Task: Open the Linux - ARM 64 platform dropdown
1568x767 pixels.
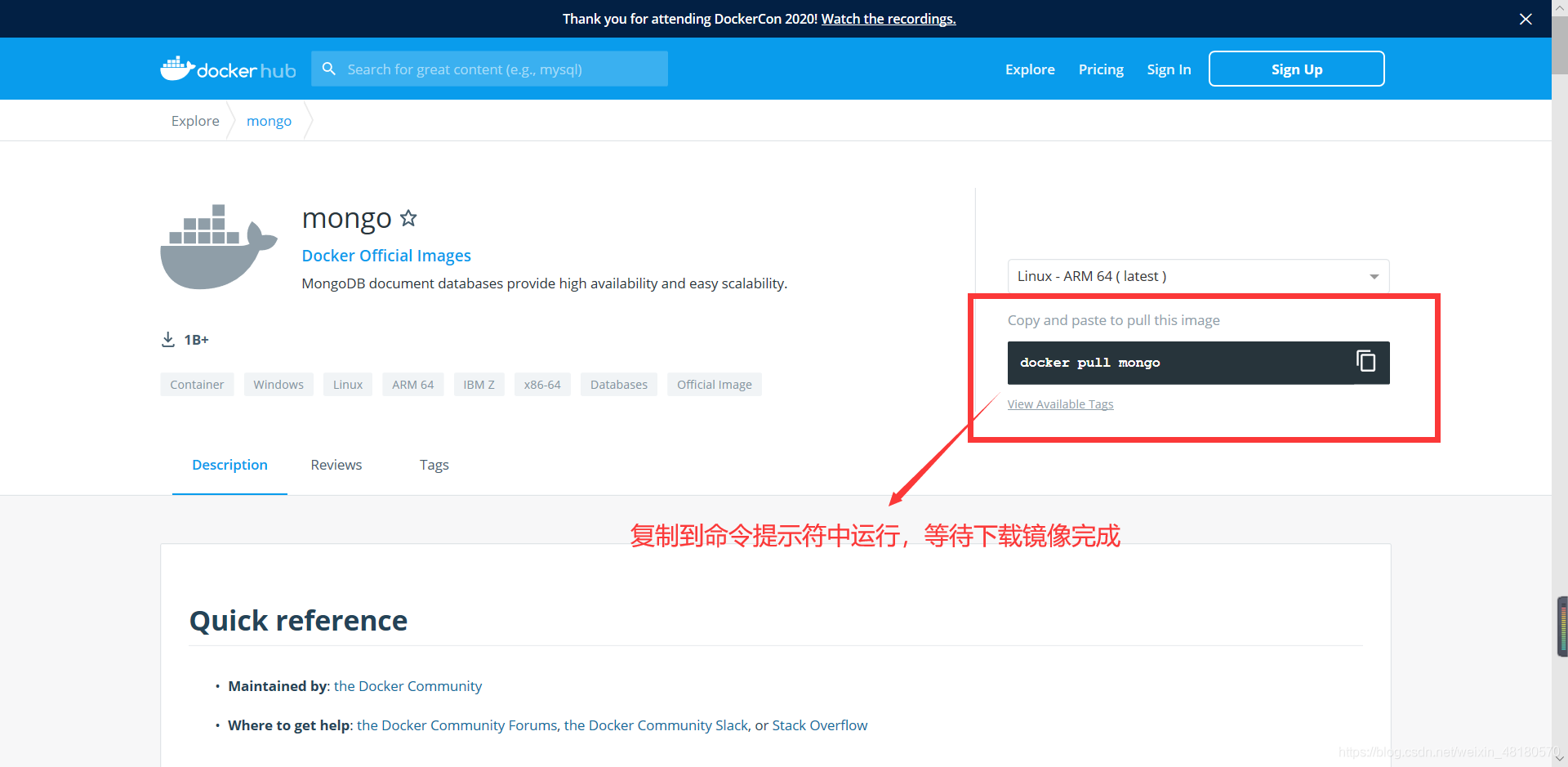Action: (x=1198, y=276)
